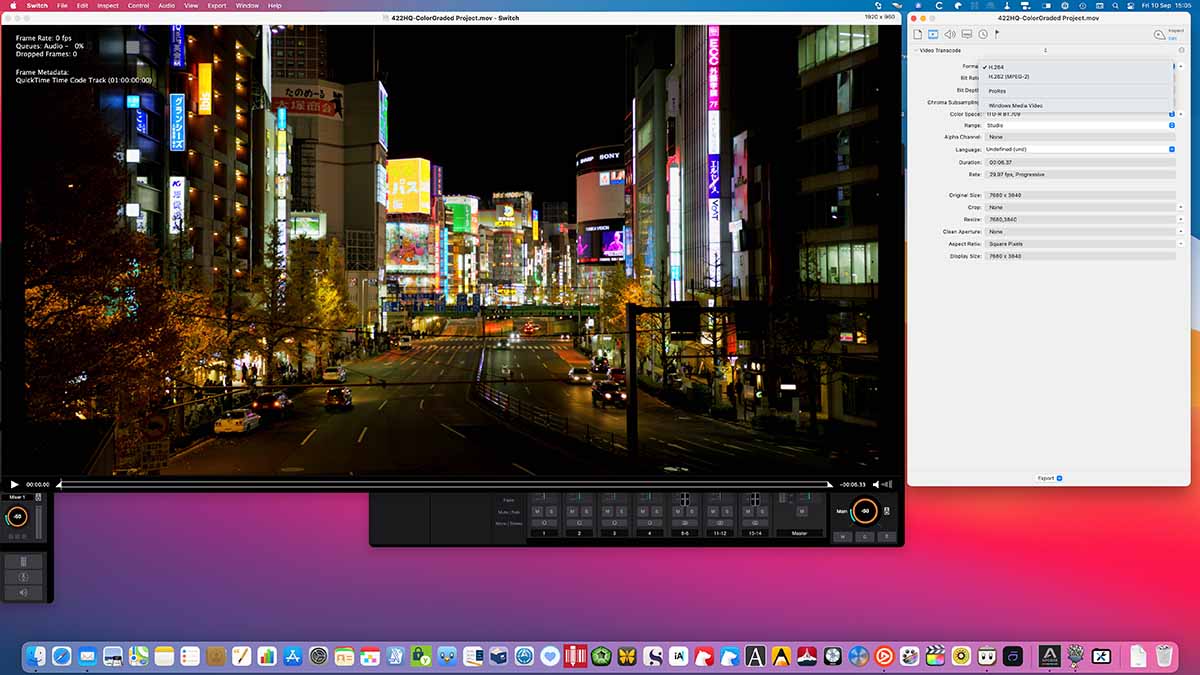Image resolution: width=1200 pixels, height=675 pixels.
Task: Open the Range dropdown set to Studio
Action: [x=1080, y=125]
